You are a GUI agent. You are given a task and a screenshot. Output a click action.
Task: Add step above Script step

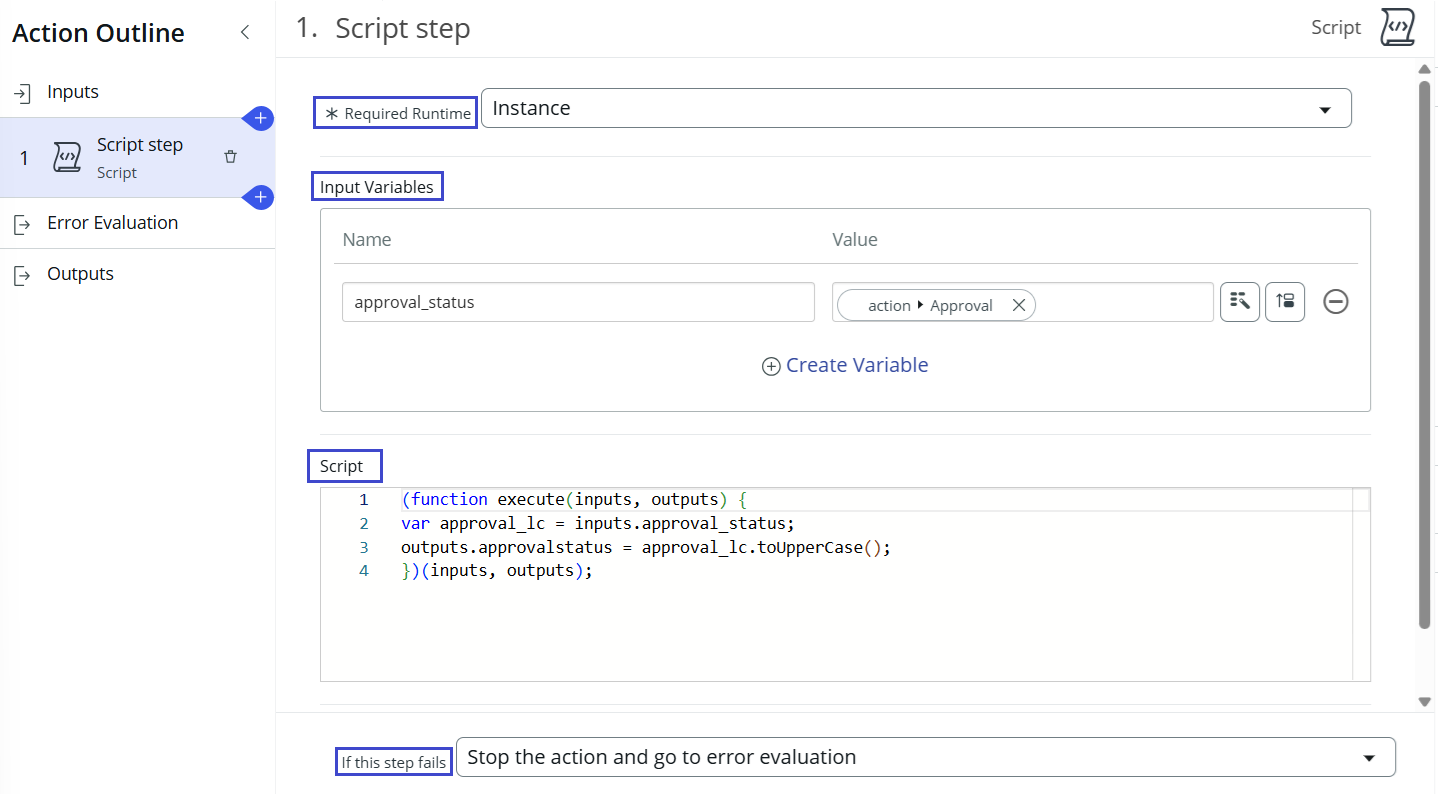(260, 119)
